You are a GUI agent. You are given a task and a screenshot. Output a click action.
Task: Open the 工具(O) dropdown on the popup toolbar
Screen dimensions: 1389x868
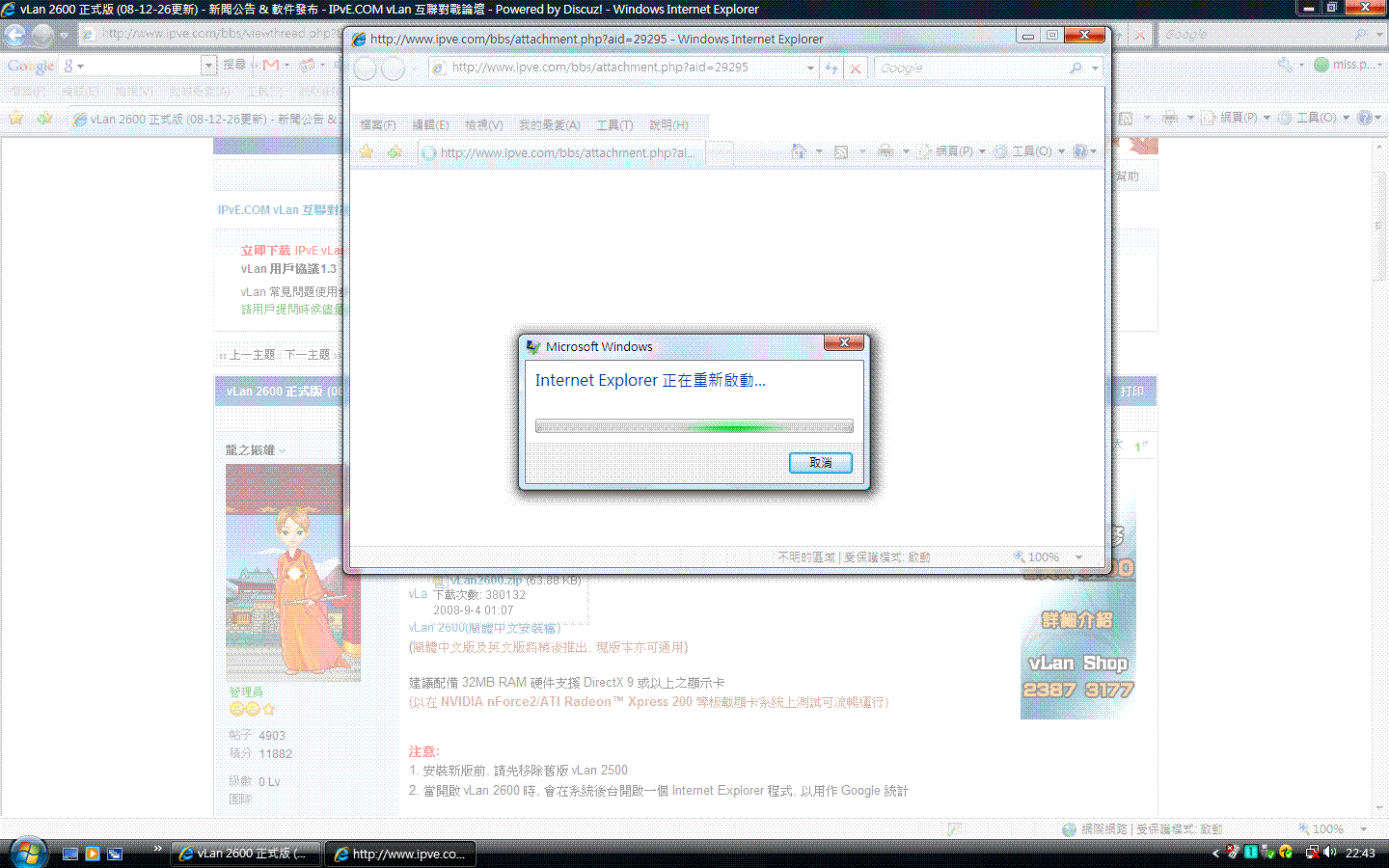[x=1035, y=151]
